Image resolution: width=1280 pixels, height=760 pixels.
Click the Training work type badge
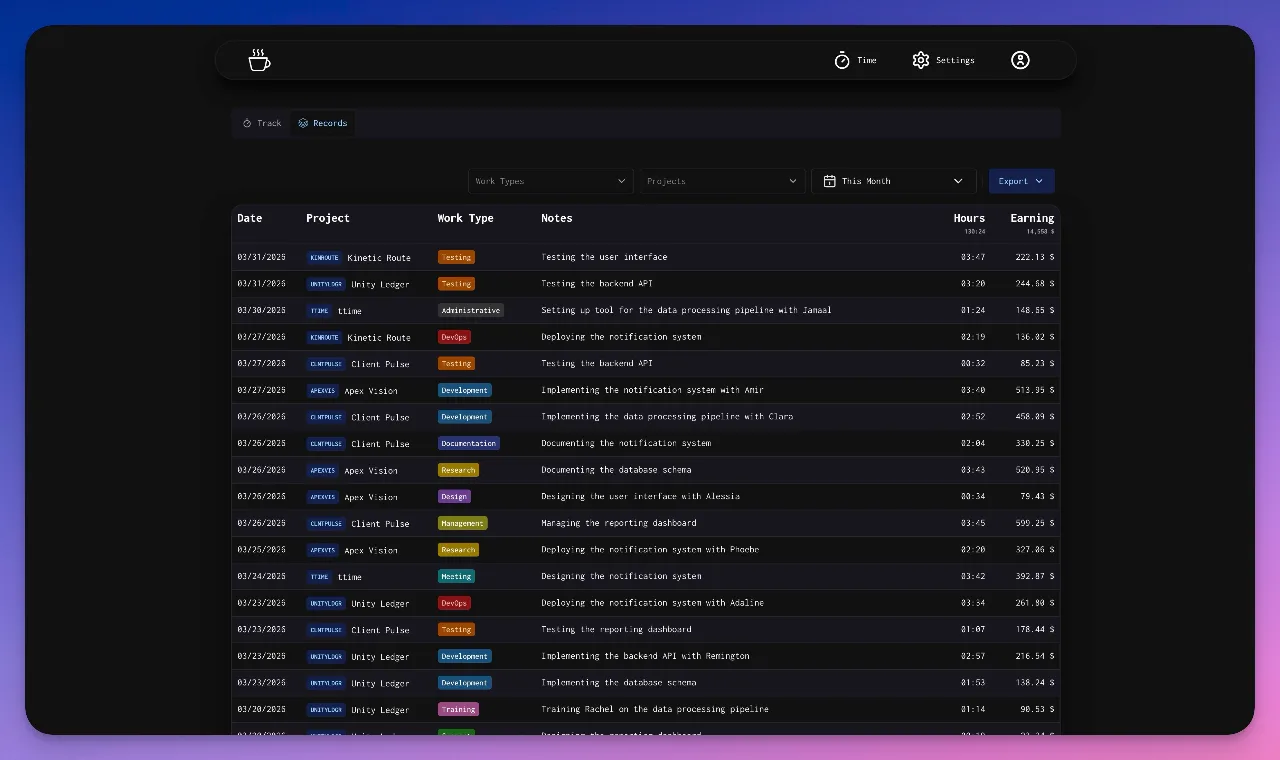[458, 709]
